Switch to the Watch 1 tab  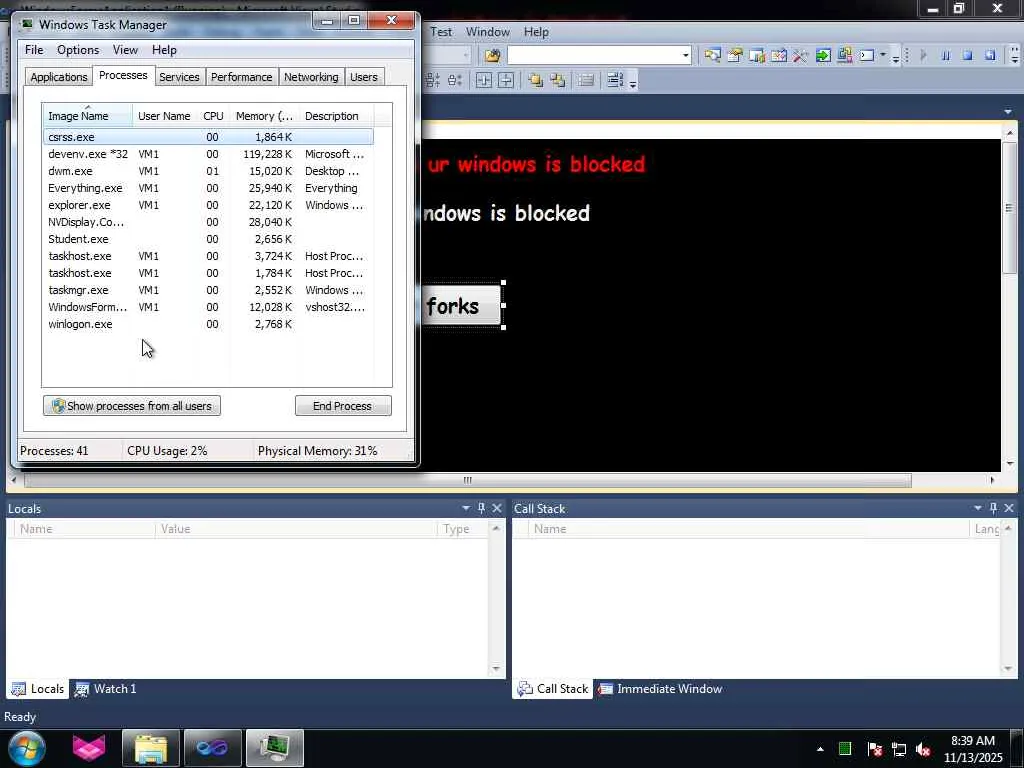pos(106,689)
